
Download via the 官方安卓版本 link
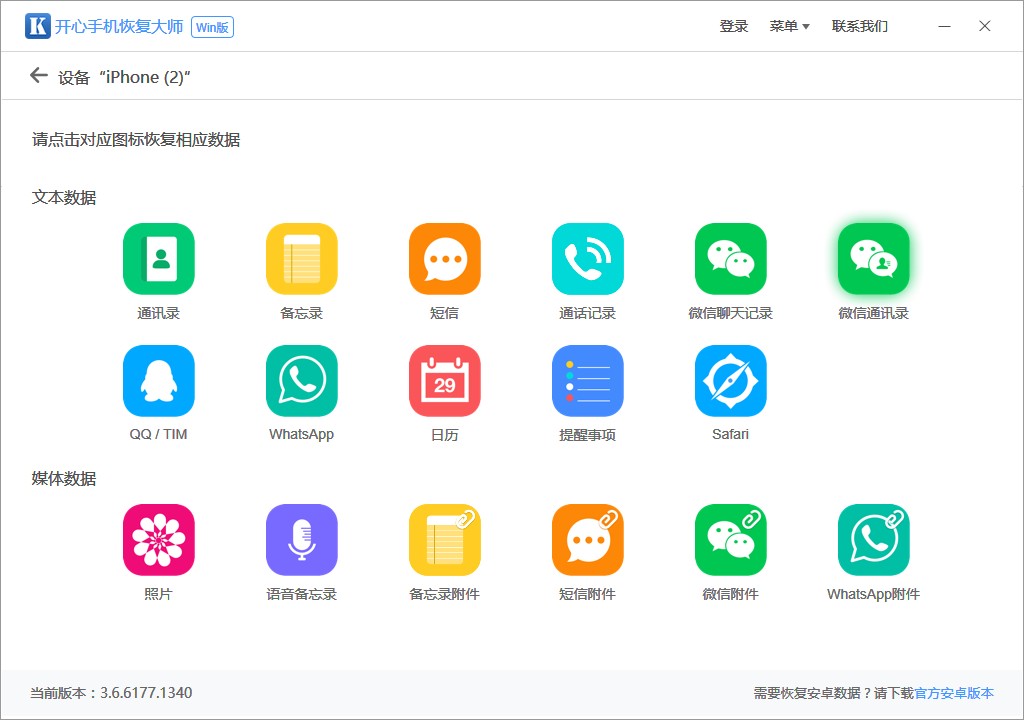coord(953,692)
